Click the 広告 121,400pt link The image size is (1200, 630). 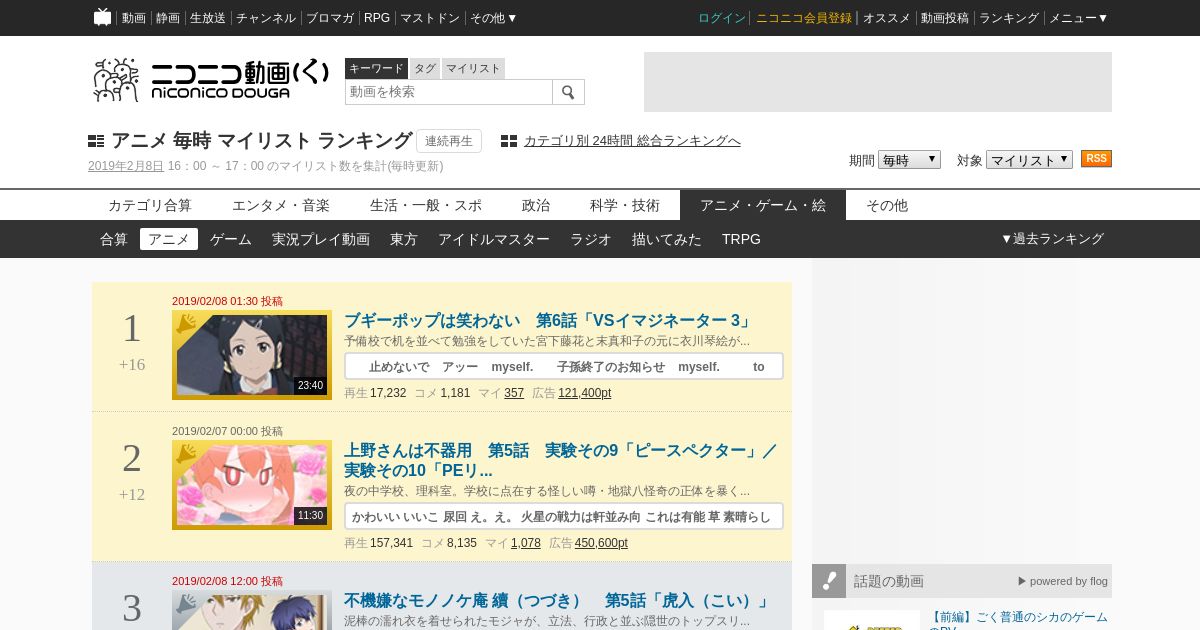pos(584,393)
